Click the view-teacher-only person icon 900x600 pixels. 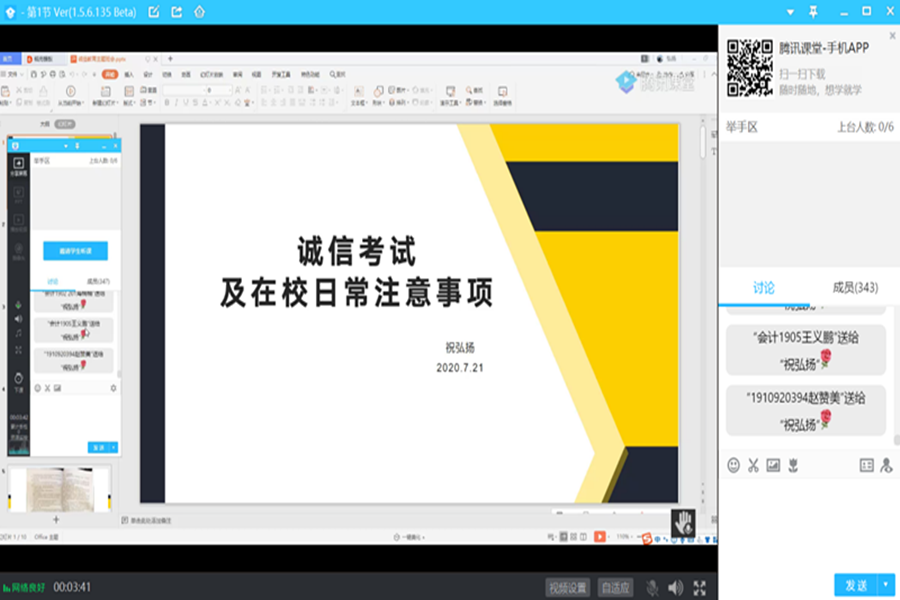pyautogui.click(x=885, y=465)
